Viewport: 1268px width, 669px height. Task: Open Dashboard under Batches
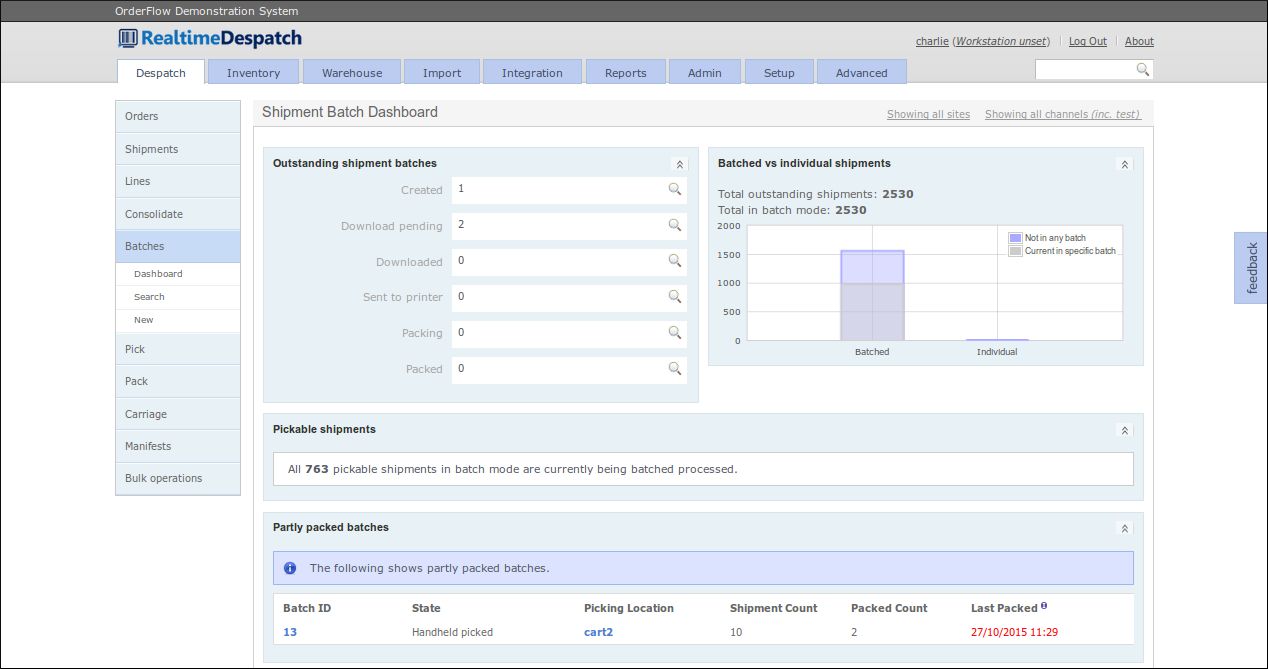(178, 274)
